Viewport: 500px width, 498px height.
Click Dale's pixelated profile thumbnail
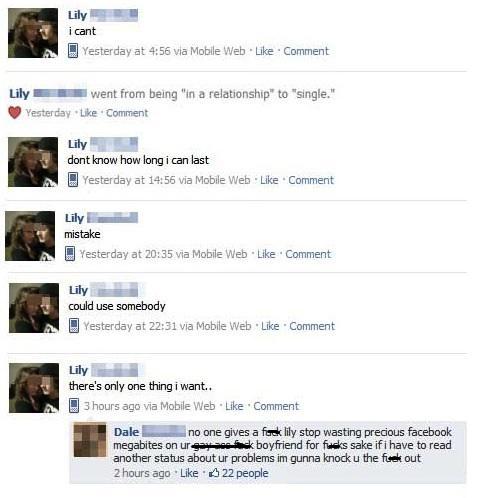tap(90, 440)
